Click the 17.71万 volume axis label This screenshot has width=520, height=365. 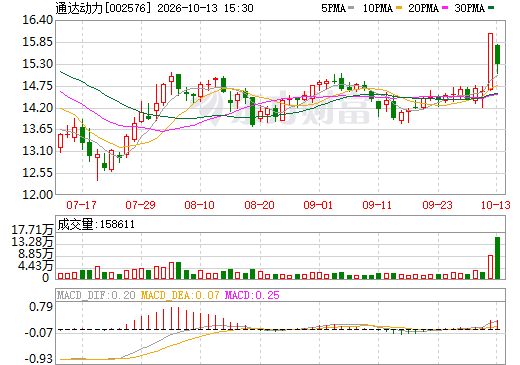coord(32,230)
